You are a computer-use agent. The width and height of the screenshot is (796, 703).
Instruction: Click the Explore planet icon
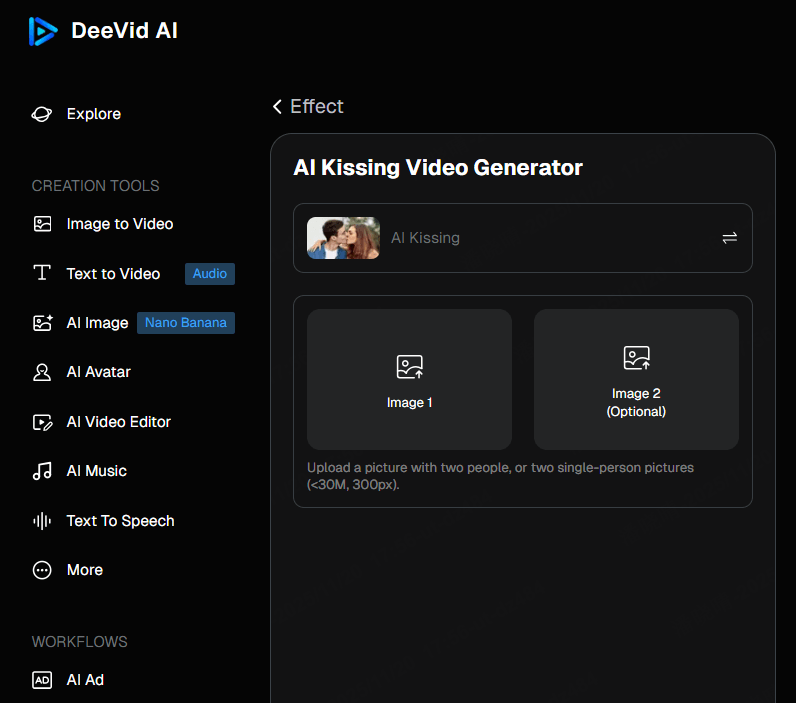point(42,114)
